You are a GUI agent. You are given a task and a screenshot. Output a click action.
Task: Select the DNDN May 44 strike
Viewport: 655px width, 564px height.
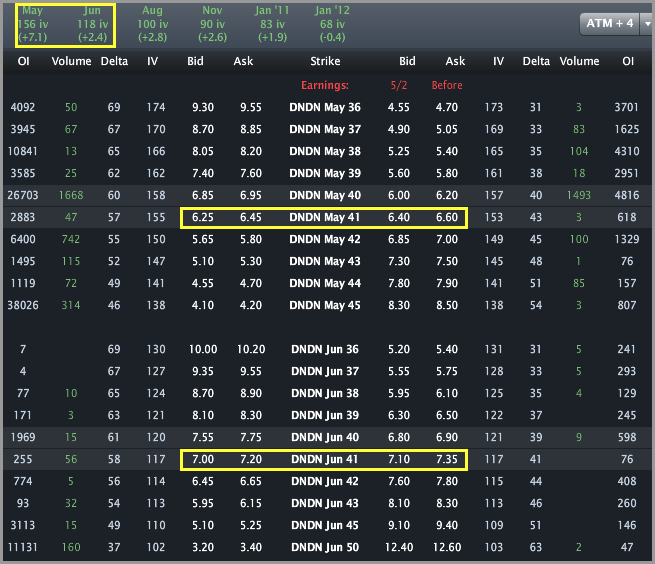[x=325, y=283]
